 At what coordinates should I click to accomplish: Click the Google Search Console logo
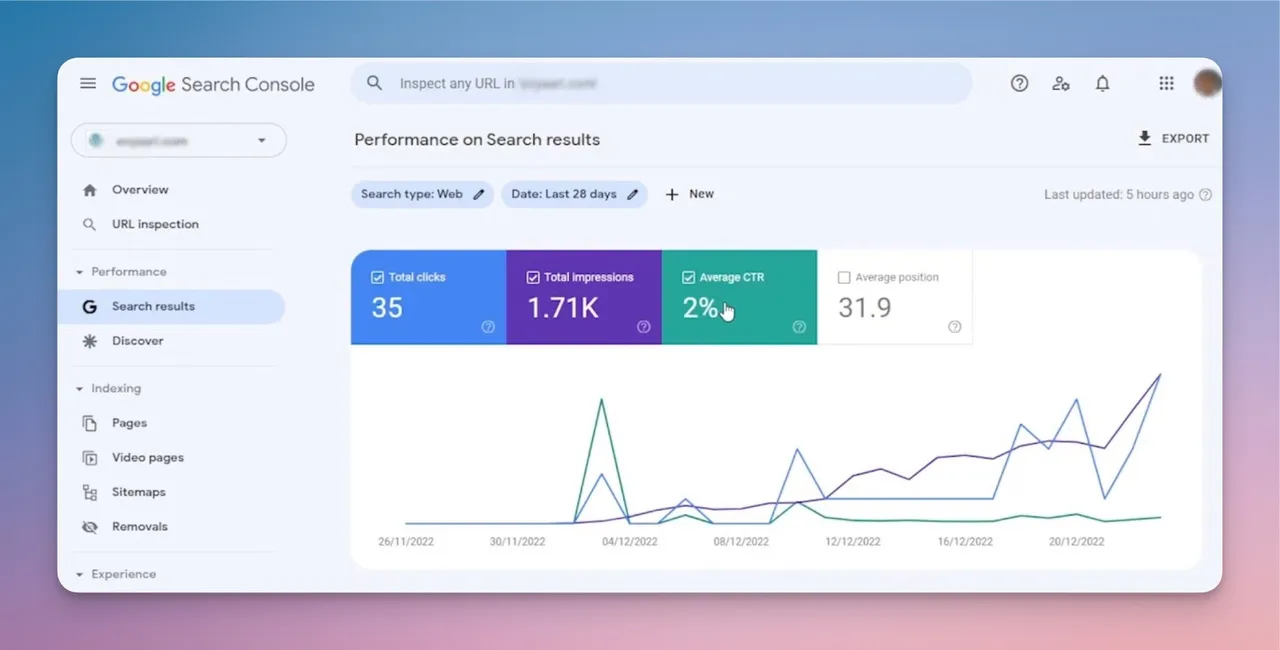click(x=213, y=85)
